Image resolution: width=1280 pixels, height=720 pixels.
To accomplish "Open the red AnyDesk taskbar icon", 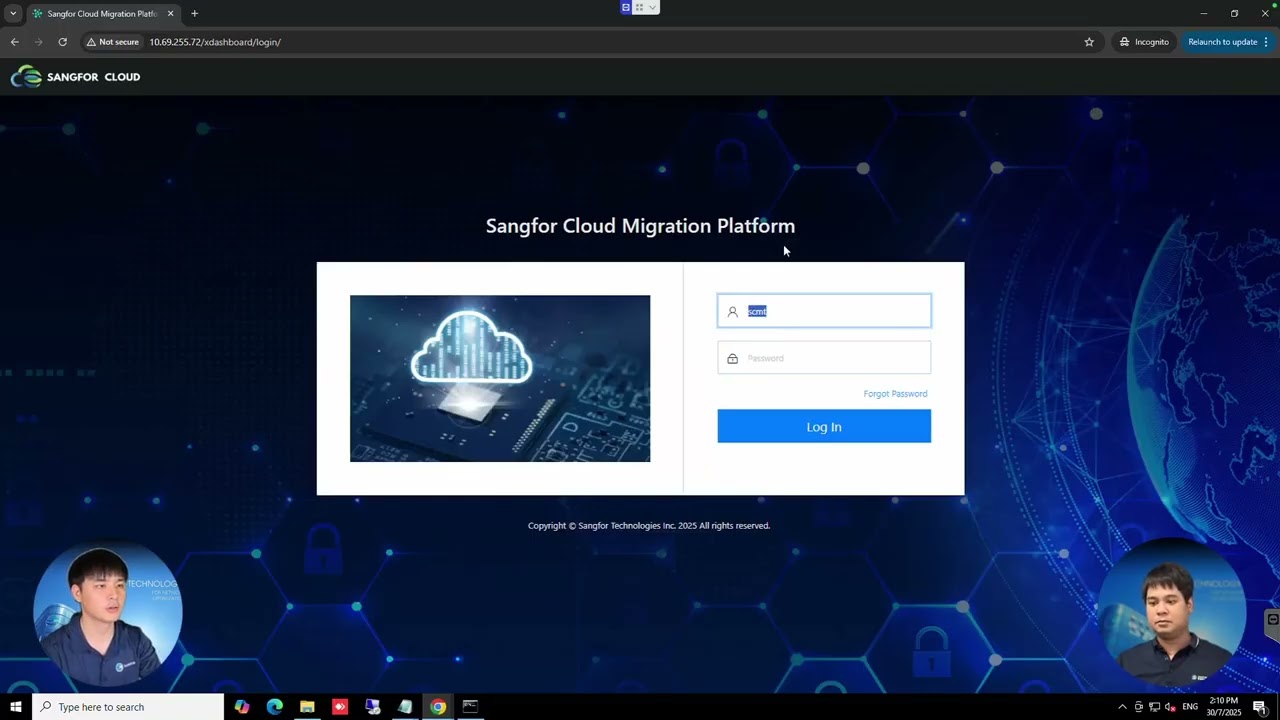I will tap(340, 707).
